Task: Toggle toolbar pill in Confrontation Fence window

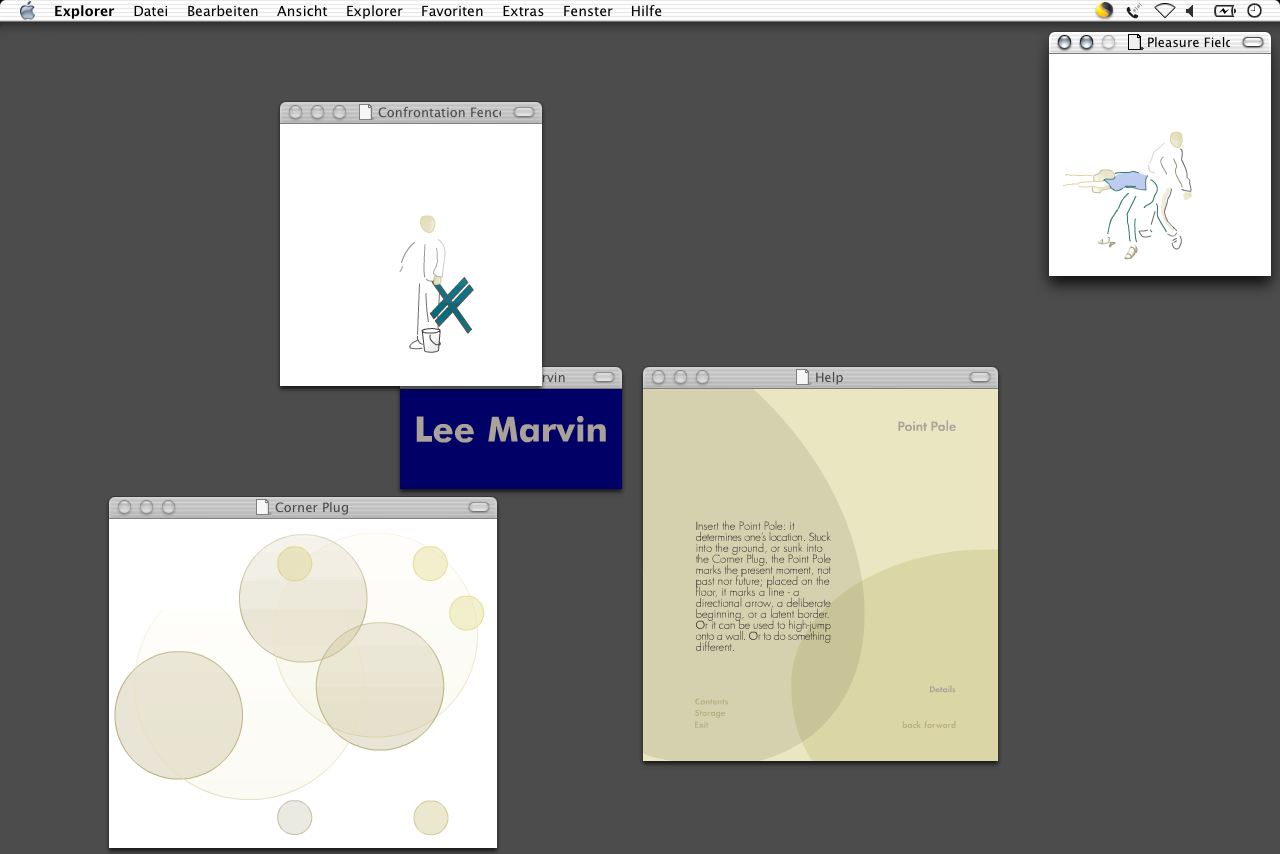Action: pyautogui.click(x=524, y=112)
